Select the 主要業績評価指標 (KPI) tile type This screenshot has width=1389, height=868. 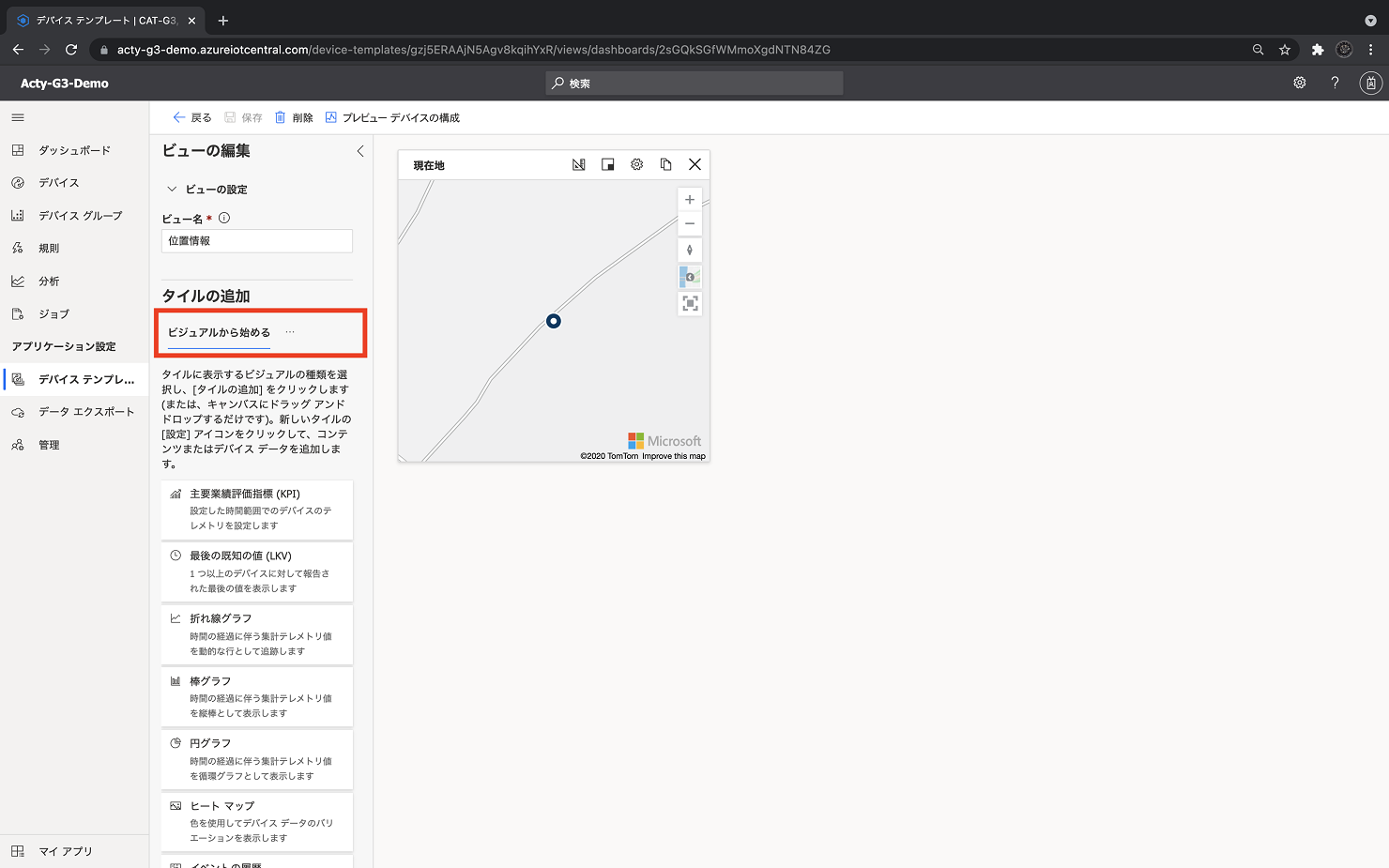coord(257,510)
